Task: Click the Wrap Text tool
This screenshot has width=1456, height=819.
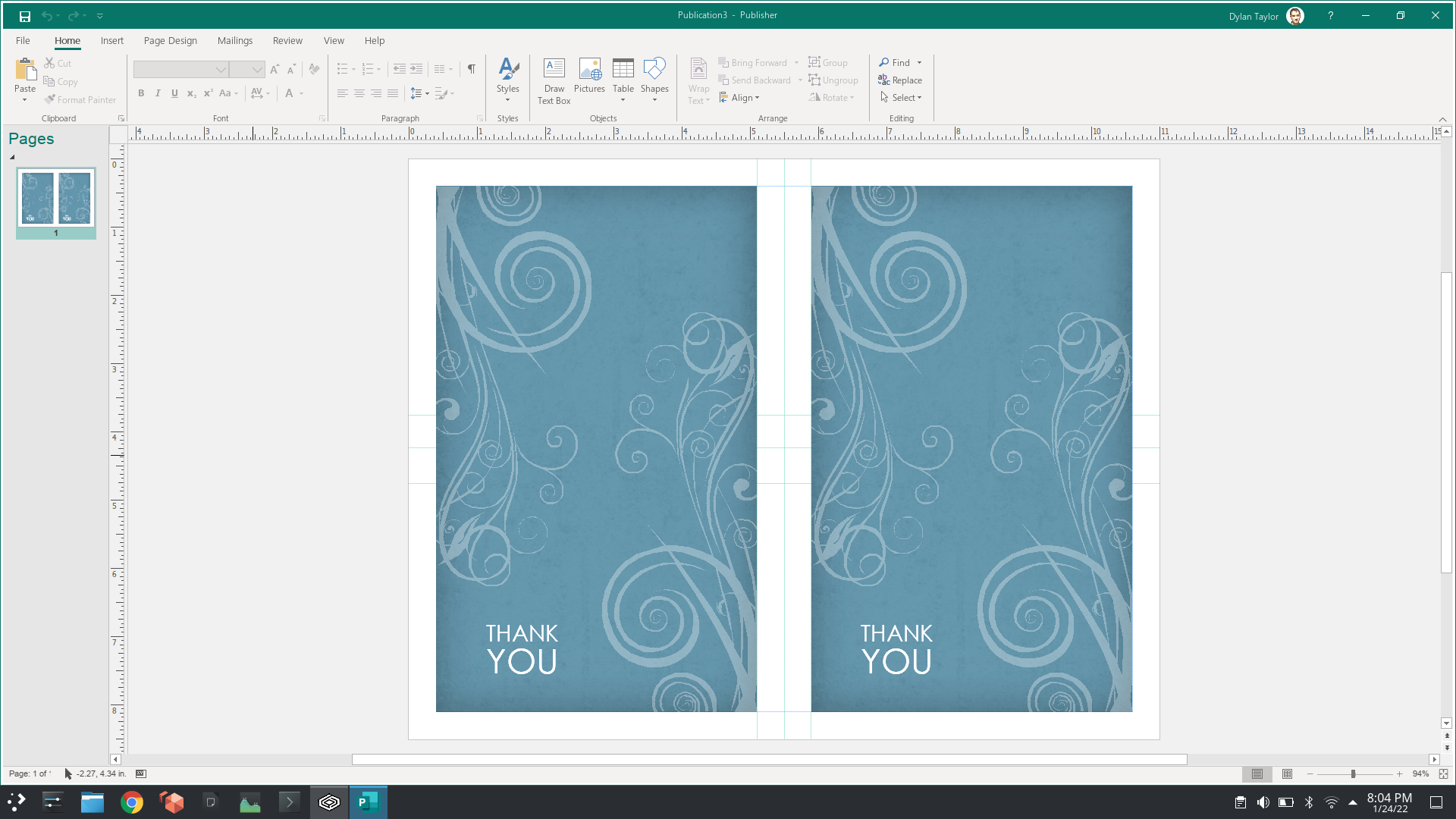Action: [698, 80]
